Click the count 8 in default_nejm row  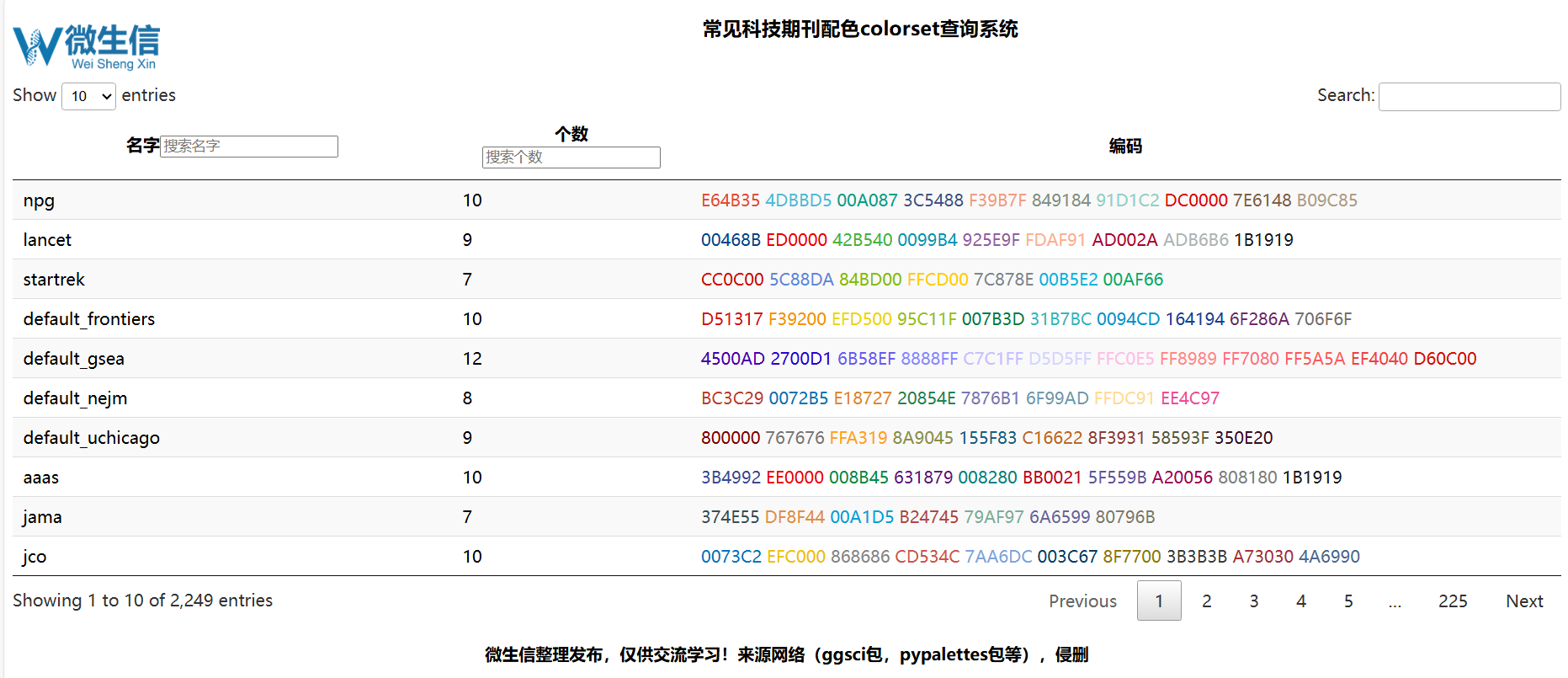pyautogui.click(x=467, y=398)
